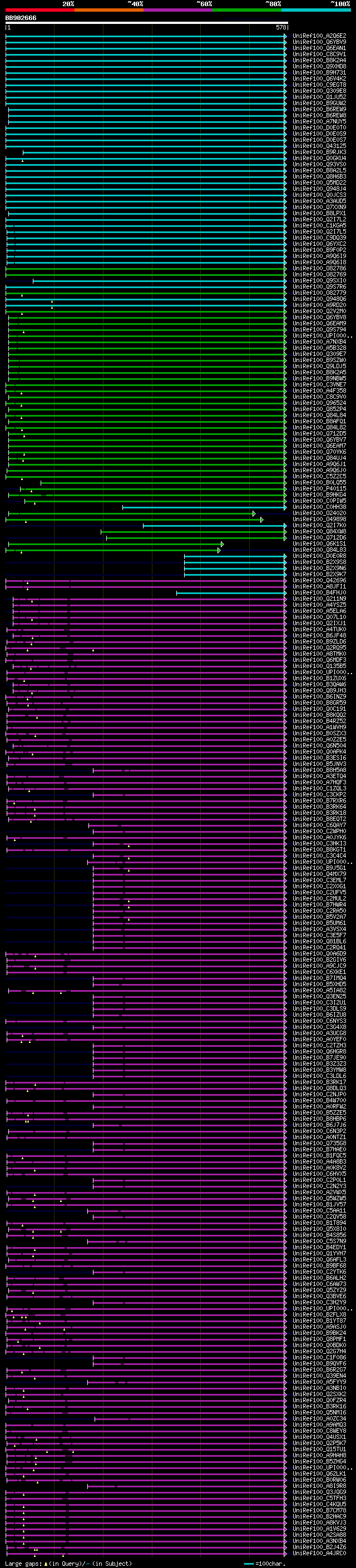Viewport: 356px width, 1568px height.
Task: Select UniRef100_B8LPX1 label
Action: (319, 214)
